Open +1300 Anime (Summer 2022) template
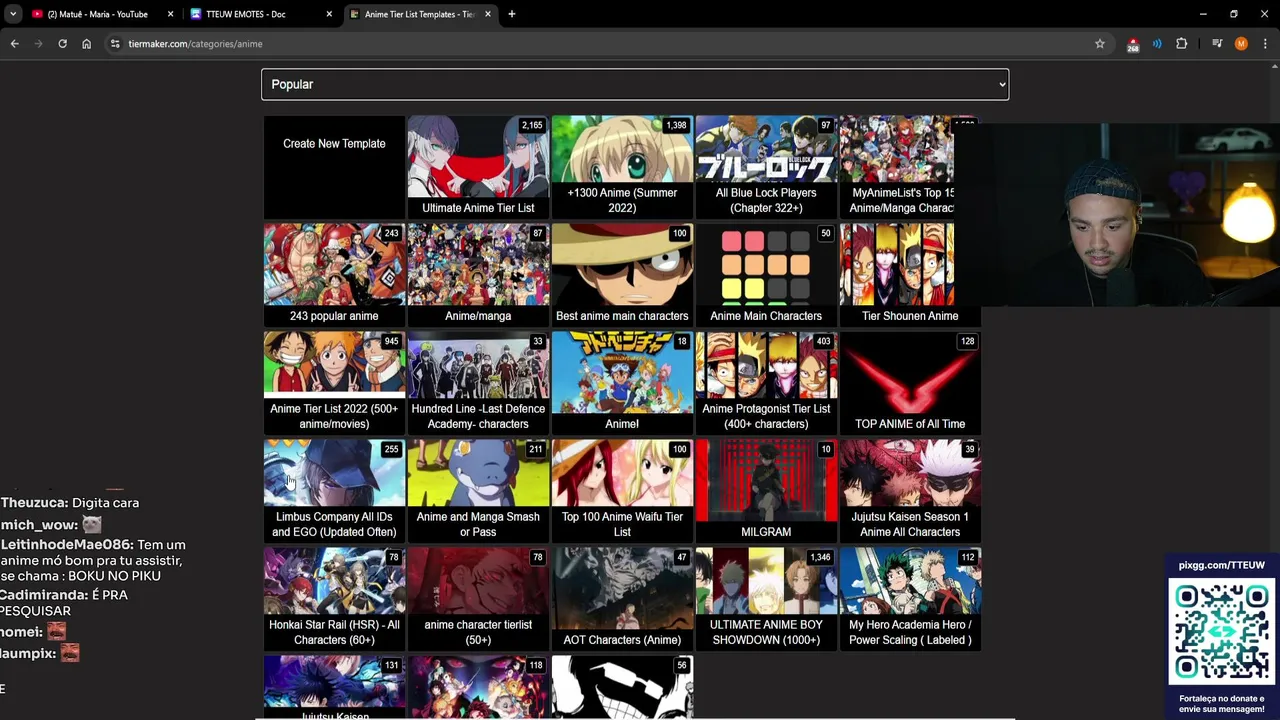Image resolution: width=1280 pixels, height=720 pixels. tap(622, 167)
